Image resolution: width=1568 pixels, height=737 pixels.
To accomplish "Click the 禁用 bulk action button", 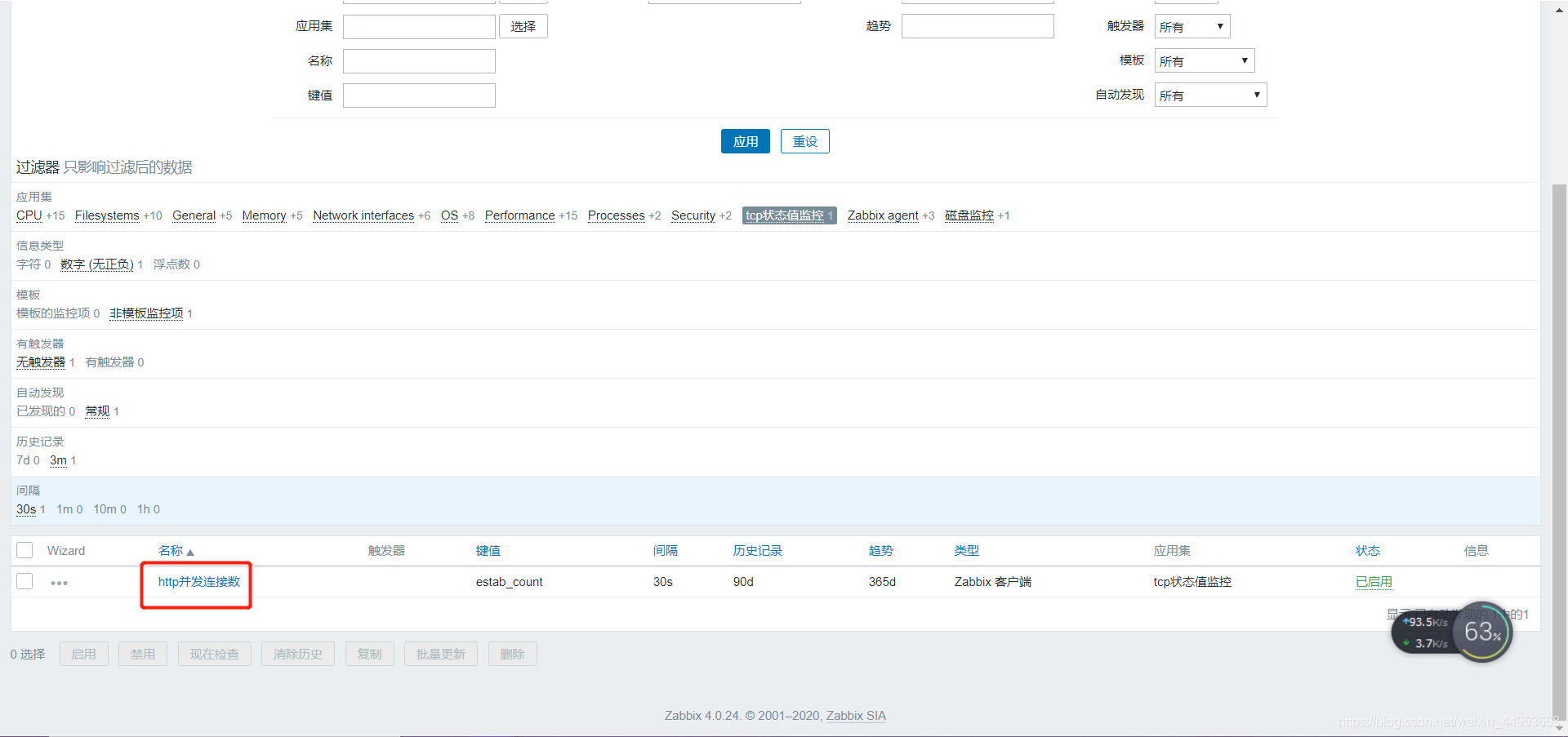I will 143,655.
